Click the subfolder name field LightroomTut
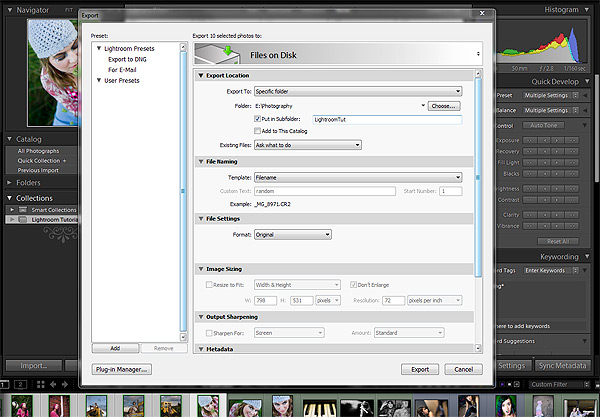The image size is (600, 417). [x=387, y=120]
